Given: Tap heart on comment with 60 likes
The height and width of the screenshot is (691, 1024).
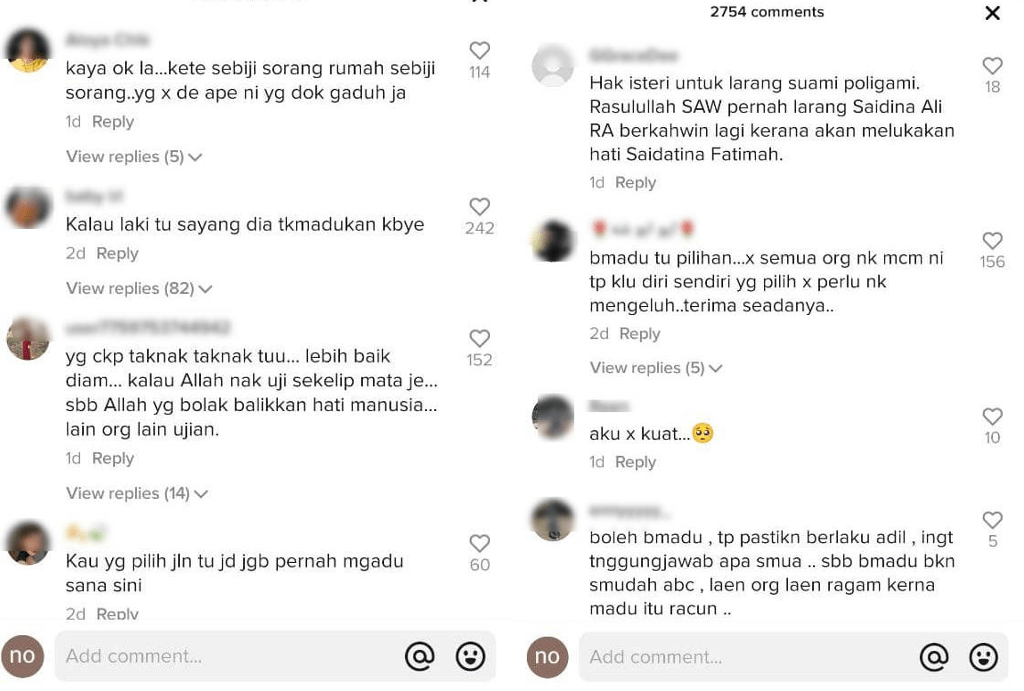Looking at the screenshot, I should pos(479,543).
